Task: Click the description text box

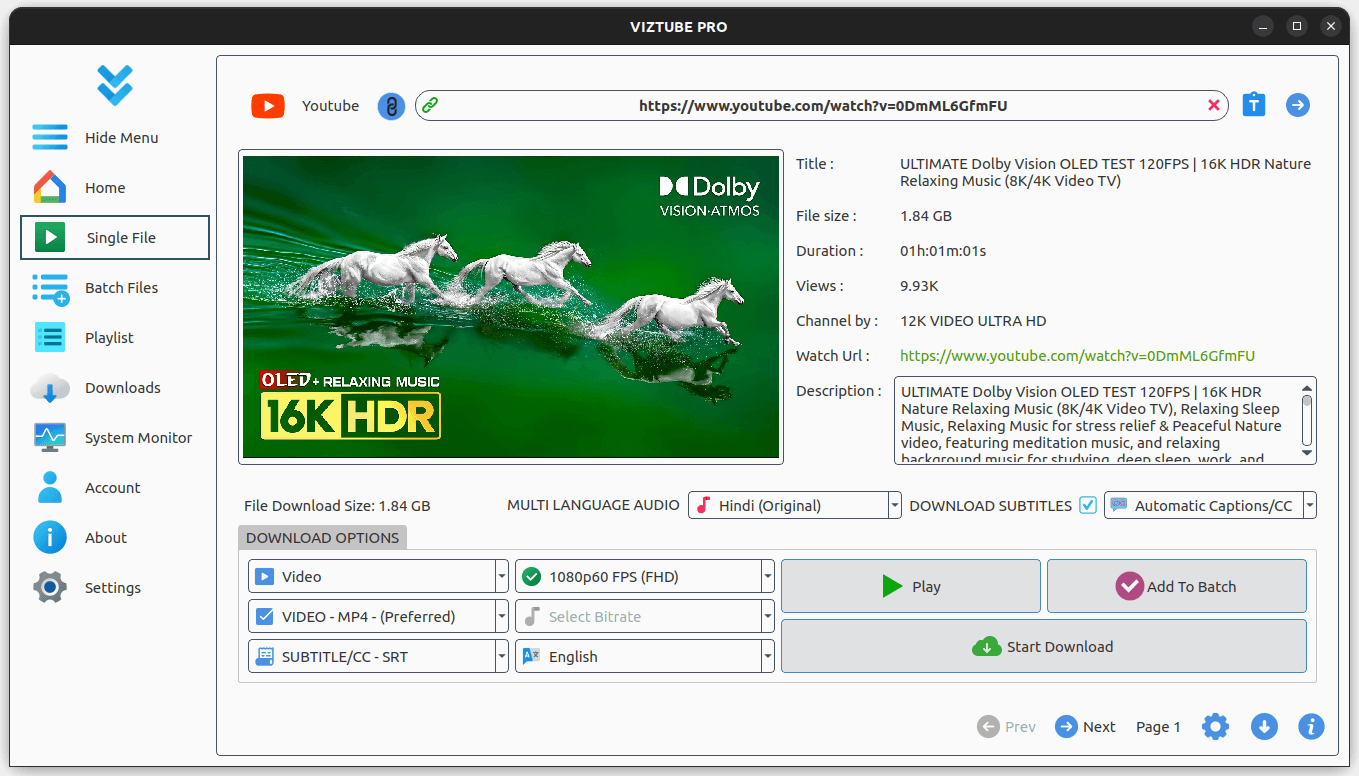Action: click(x=1105, y=421)
